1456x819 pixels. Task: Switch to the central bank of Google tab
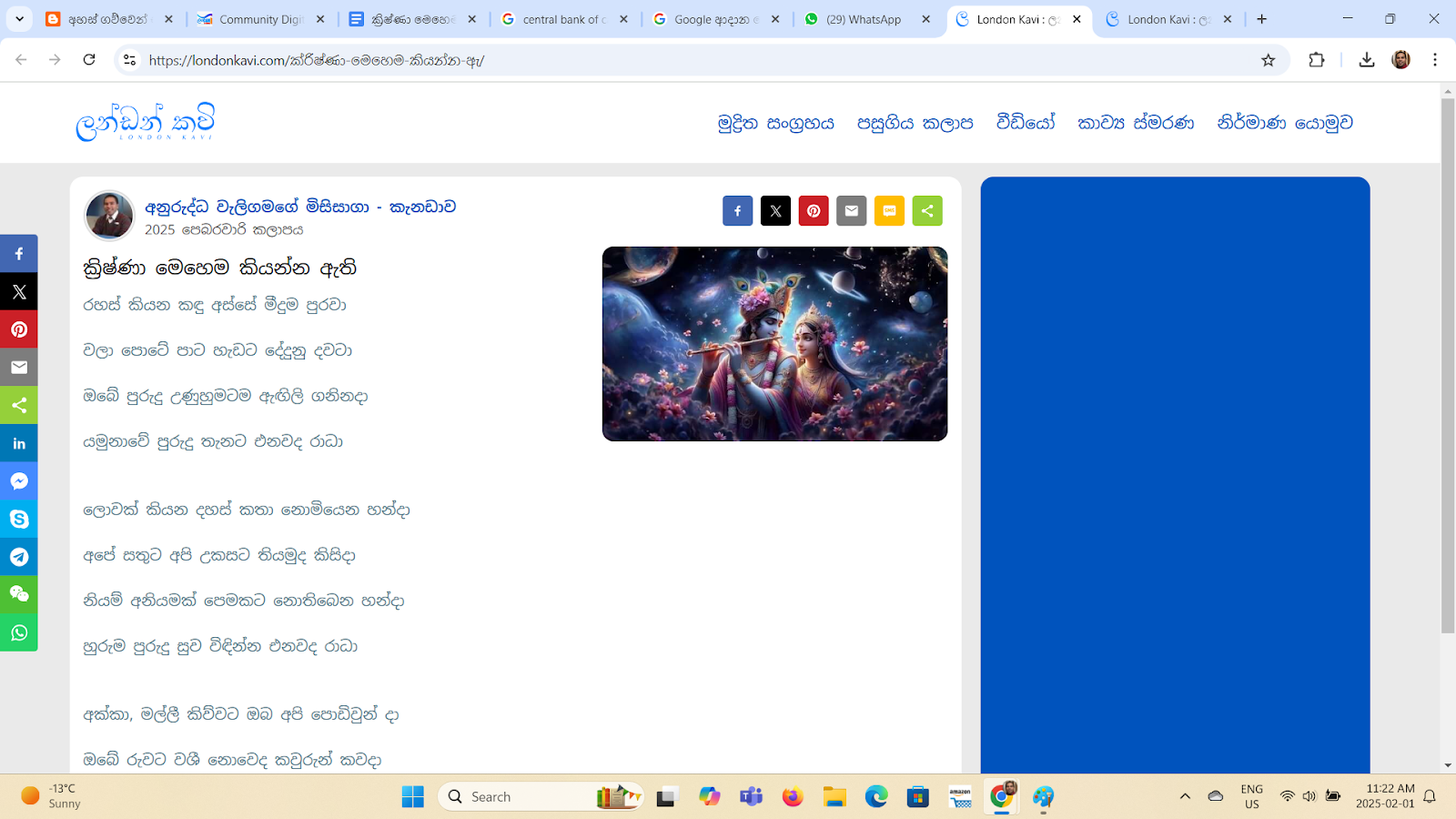click(565, 19)
